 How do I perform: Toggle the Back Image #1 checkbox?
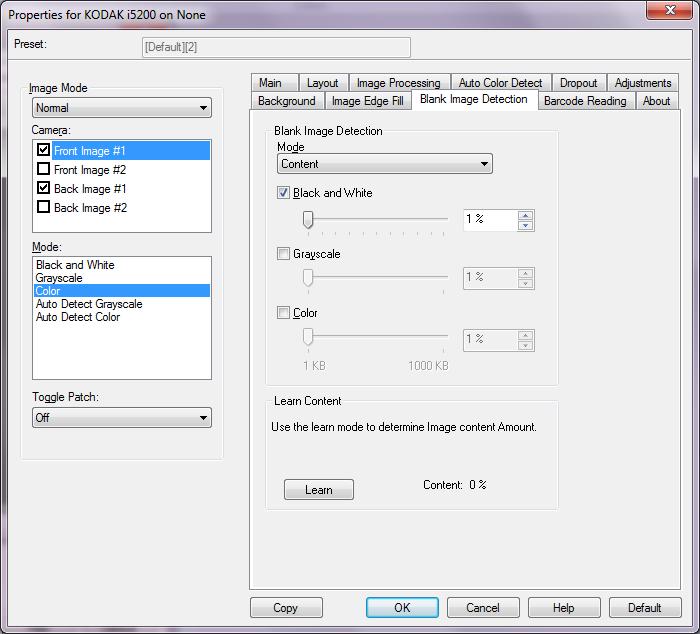[43, 188]
